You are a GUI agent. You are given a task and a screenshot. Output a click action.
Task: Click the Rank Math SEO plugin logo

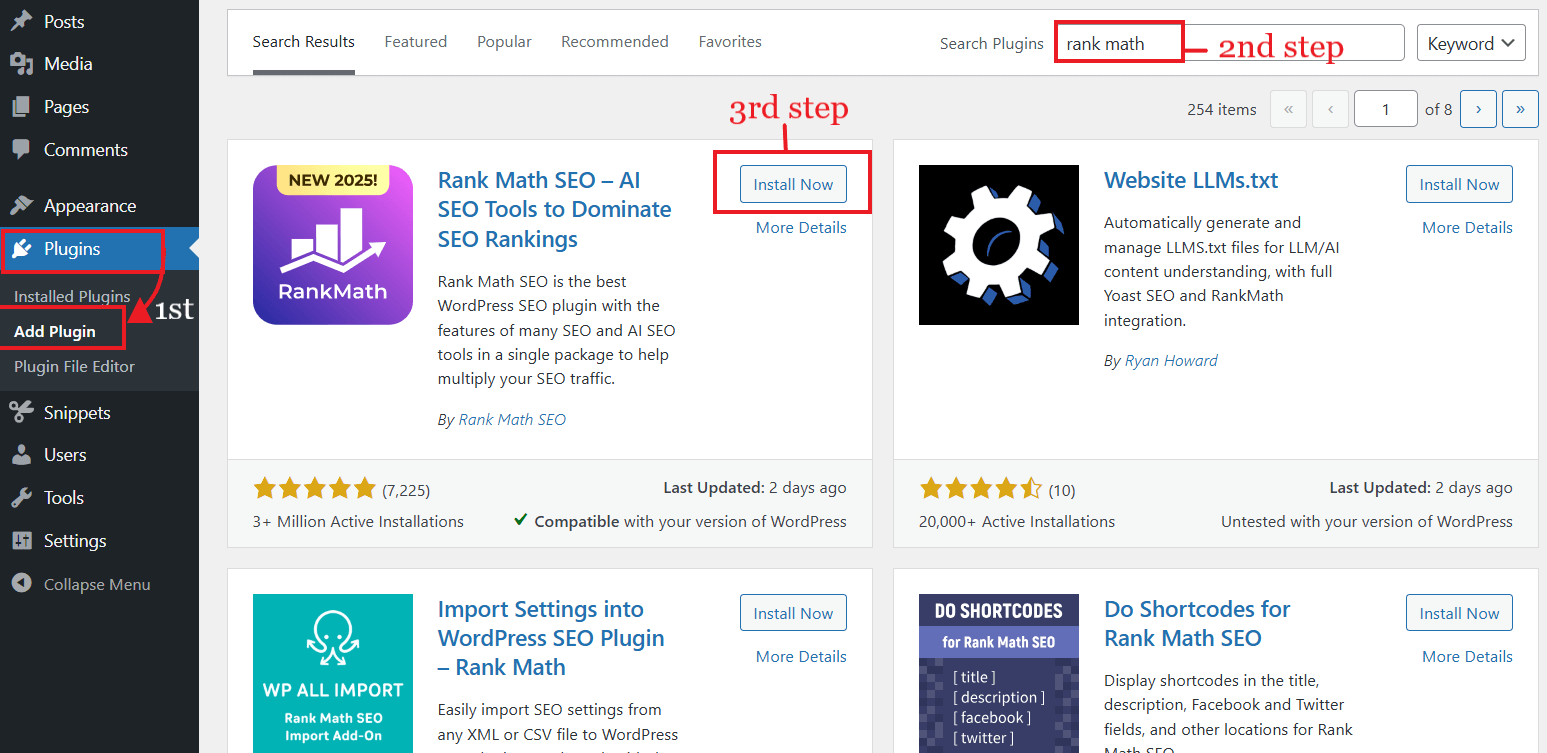(333, 245)
